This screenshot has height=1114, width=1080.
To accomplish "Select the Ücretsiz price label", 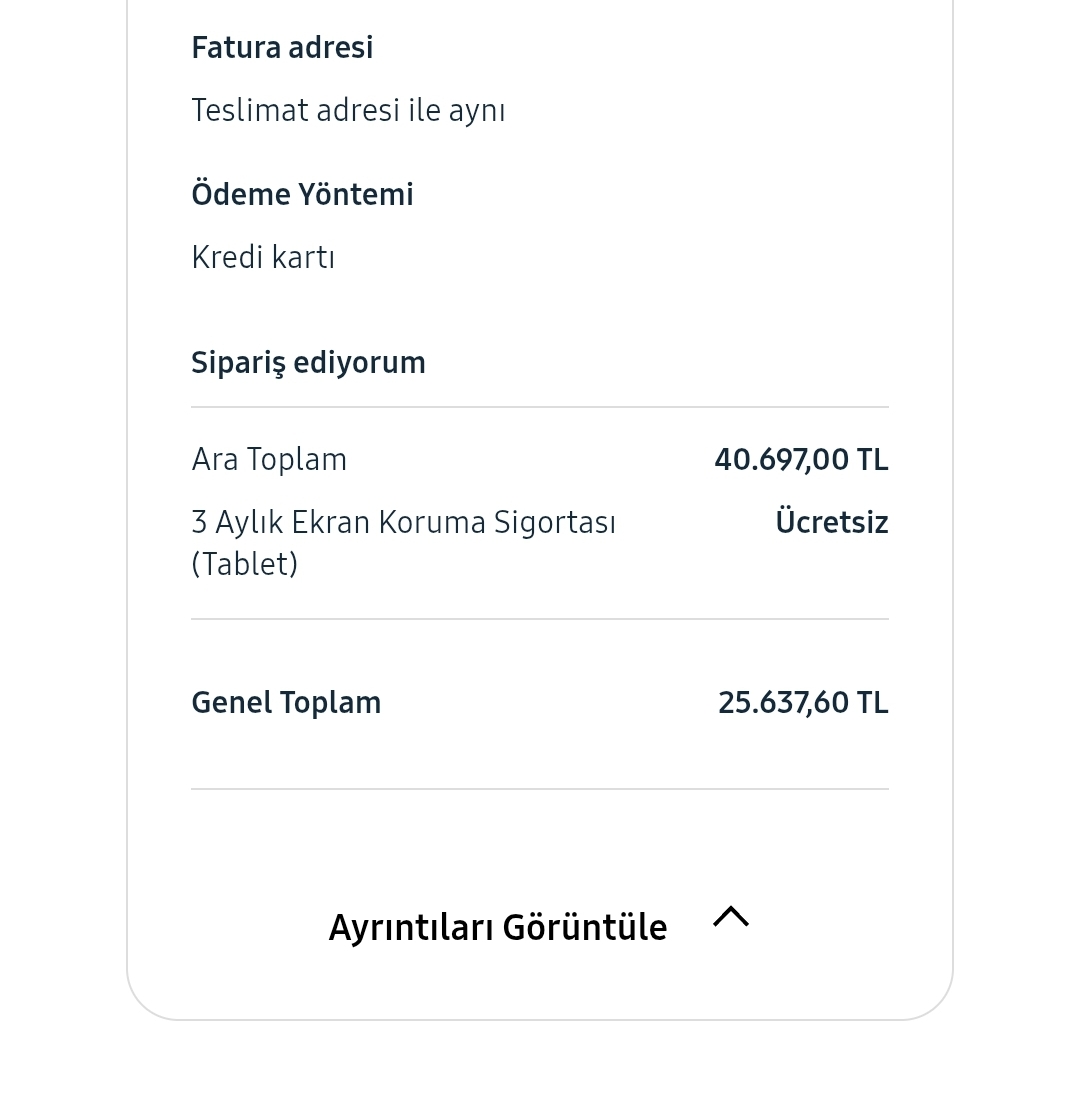I will pos(831,522).
